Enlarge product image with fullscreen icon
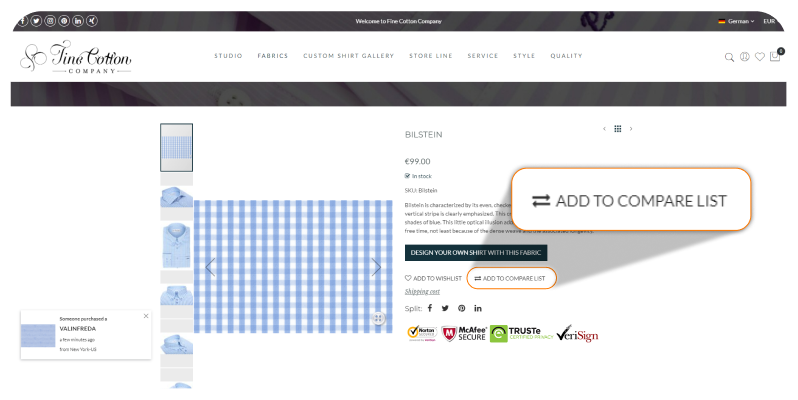798x400 pixels. point(378,319)
